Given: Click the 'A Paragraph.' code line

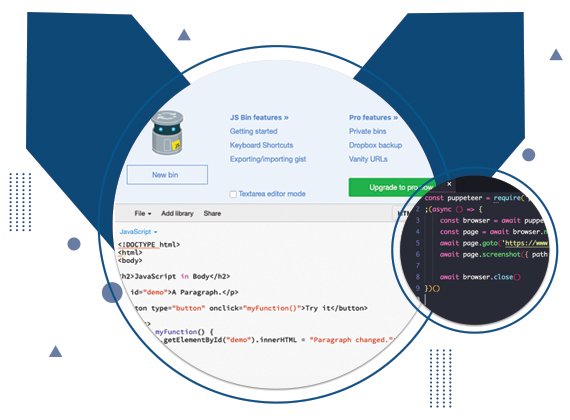Looking at the screenshot, I should [184, 292].
